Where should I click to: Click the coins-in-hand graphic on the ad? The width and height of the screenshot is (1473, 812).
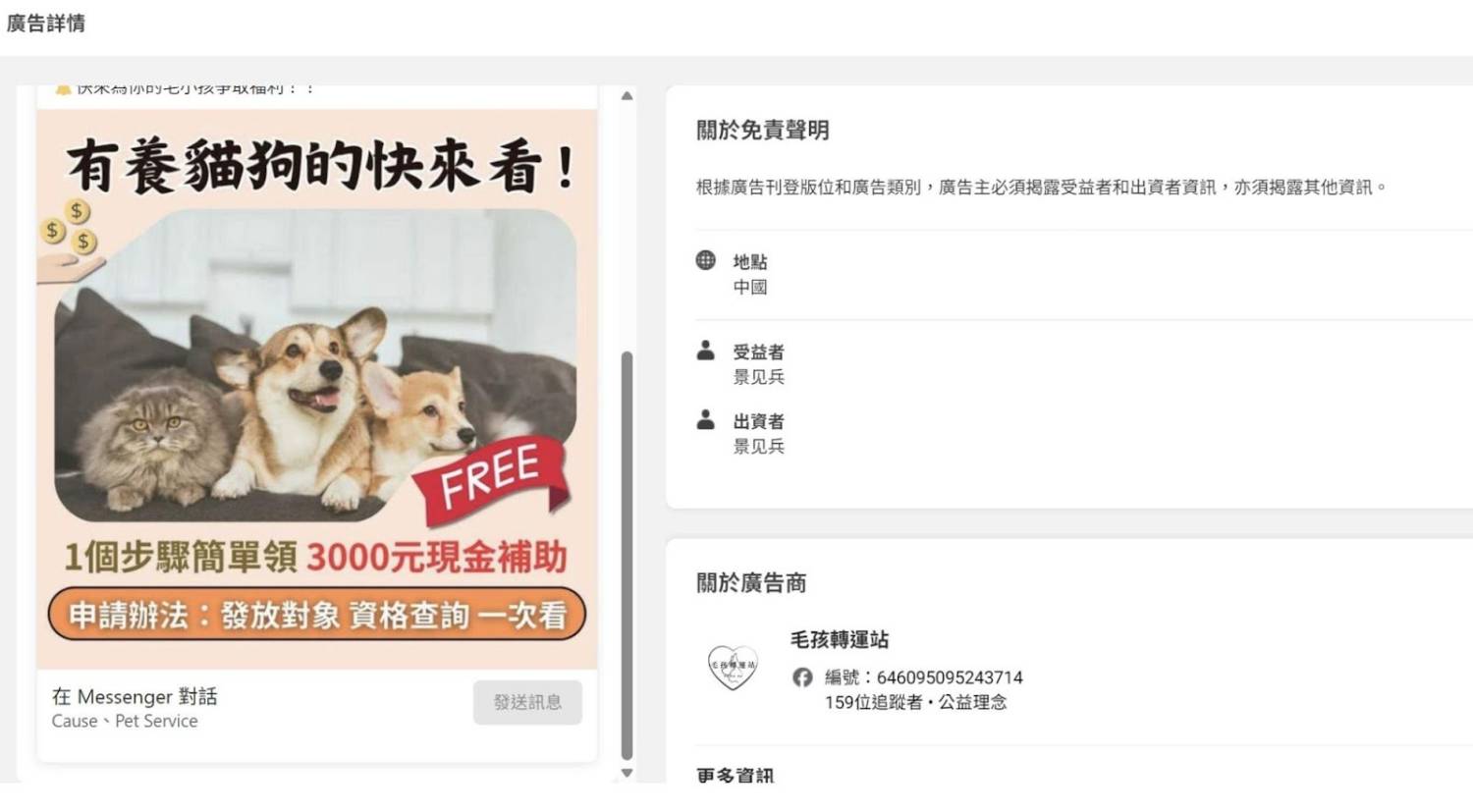(70, 241)
